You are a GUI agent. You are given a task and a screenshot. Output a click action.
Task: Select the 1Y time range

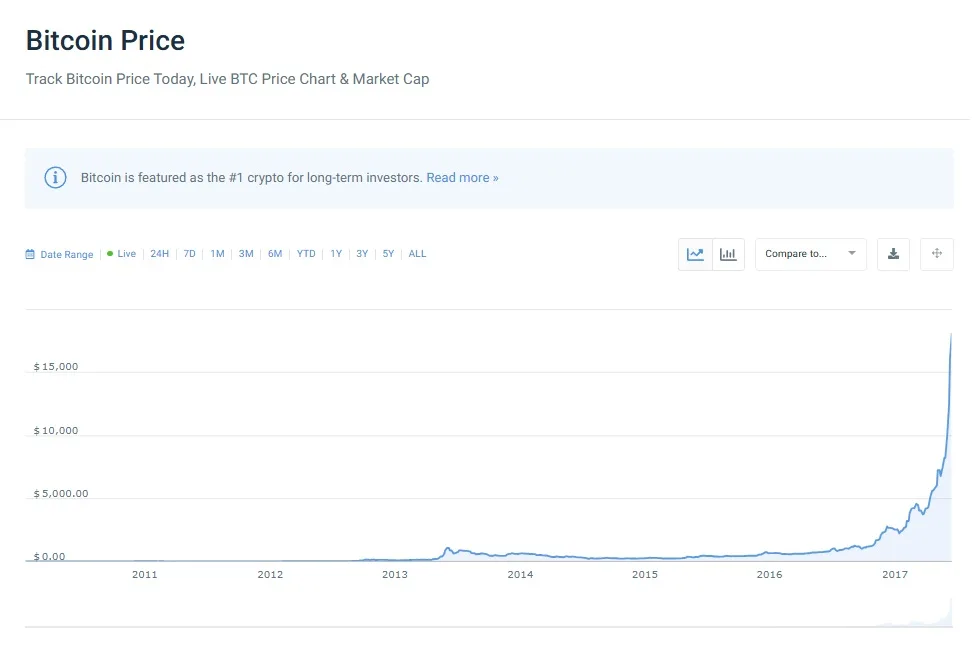click(x=336, y=254)
